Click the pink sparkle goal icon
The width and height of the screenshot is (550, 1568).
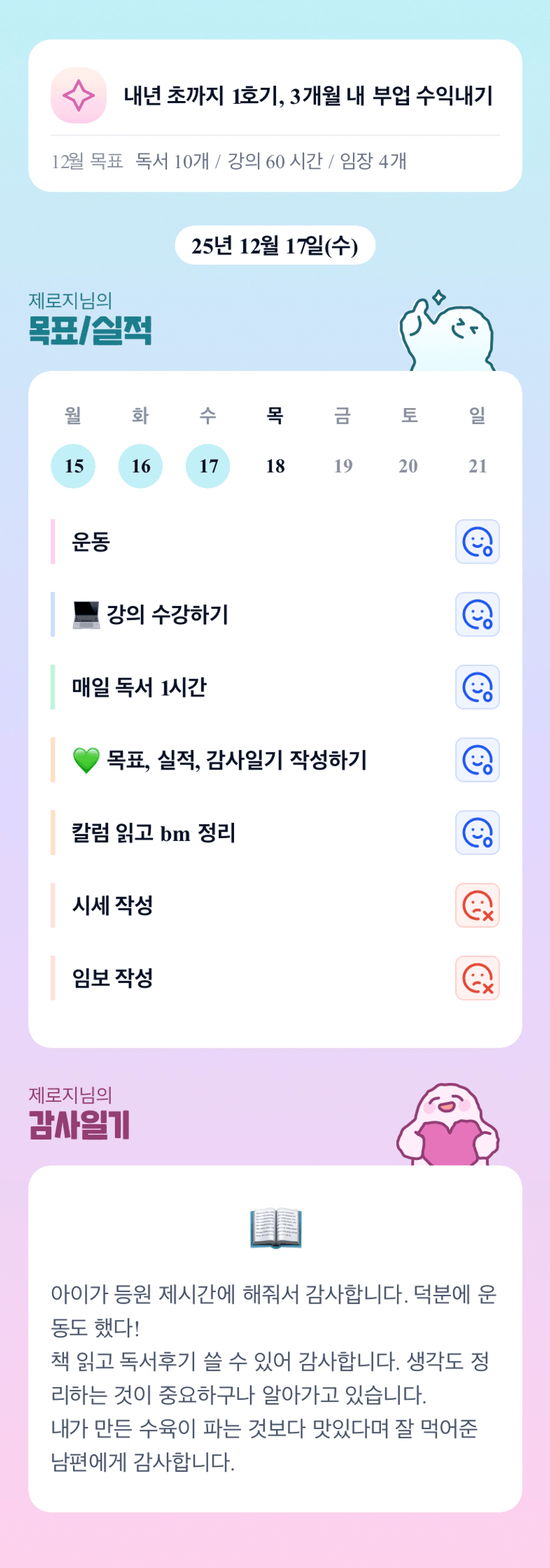[78, 96]
